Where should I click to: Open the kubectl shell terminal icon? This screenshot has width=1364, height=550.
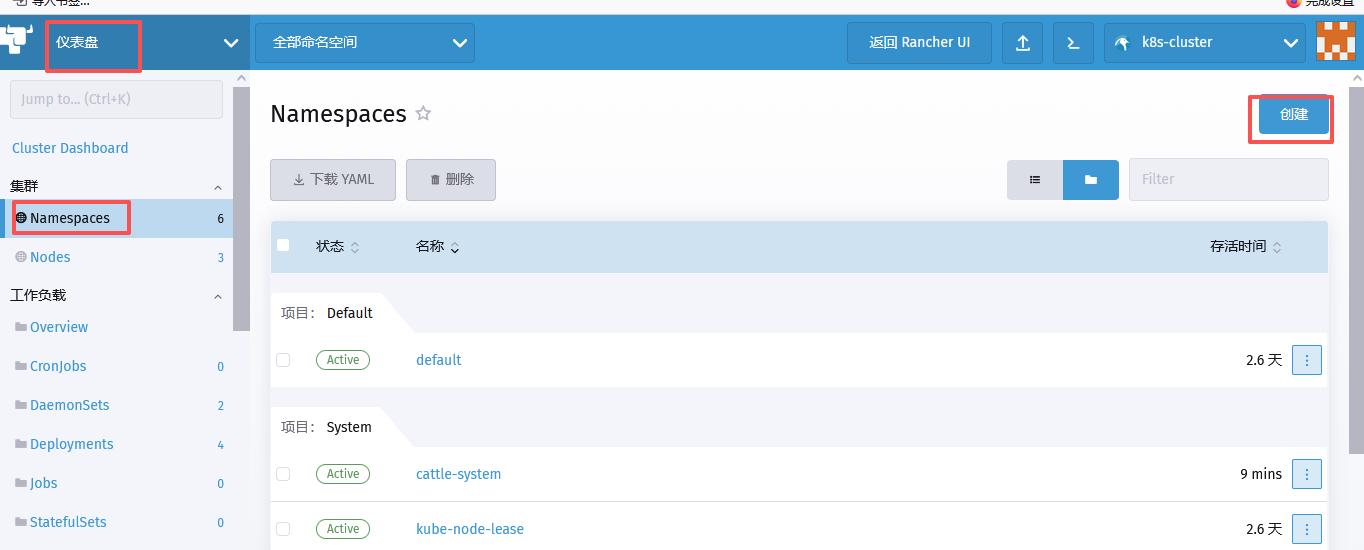(x=1073, y=43)
